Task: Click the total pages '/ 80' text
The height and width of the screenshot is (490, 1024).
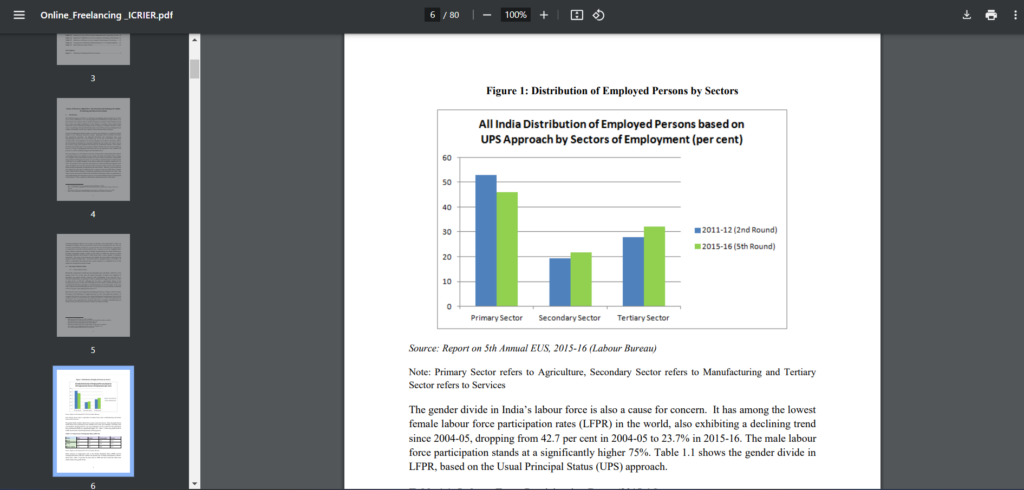Action: [451, 15]
